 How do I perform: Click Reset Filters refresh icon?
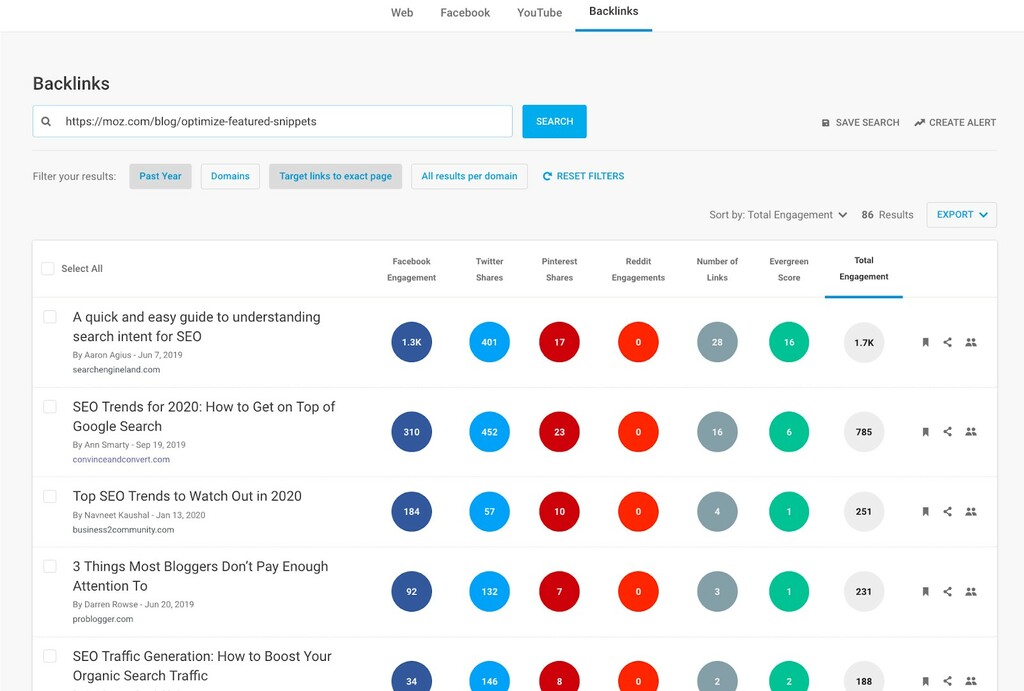(547, 176)
